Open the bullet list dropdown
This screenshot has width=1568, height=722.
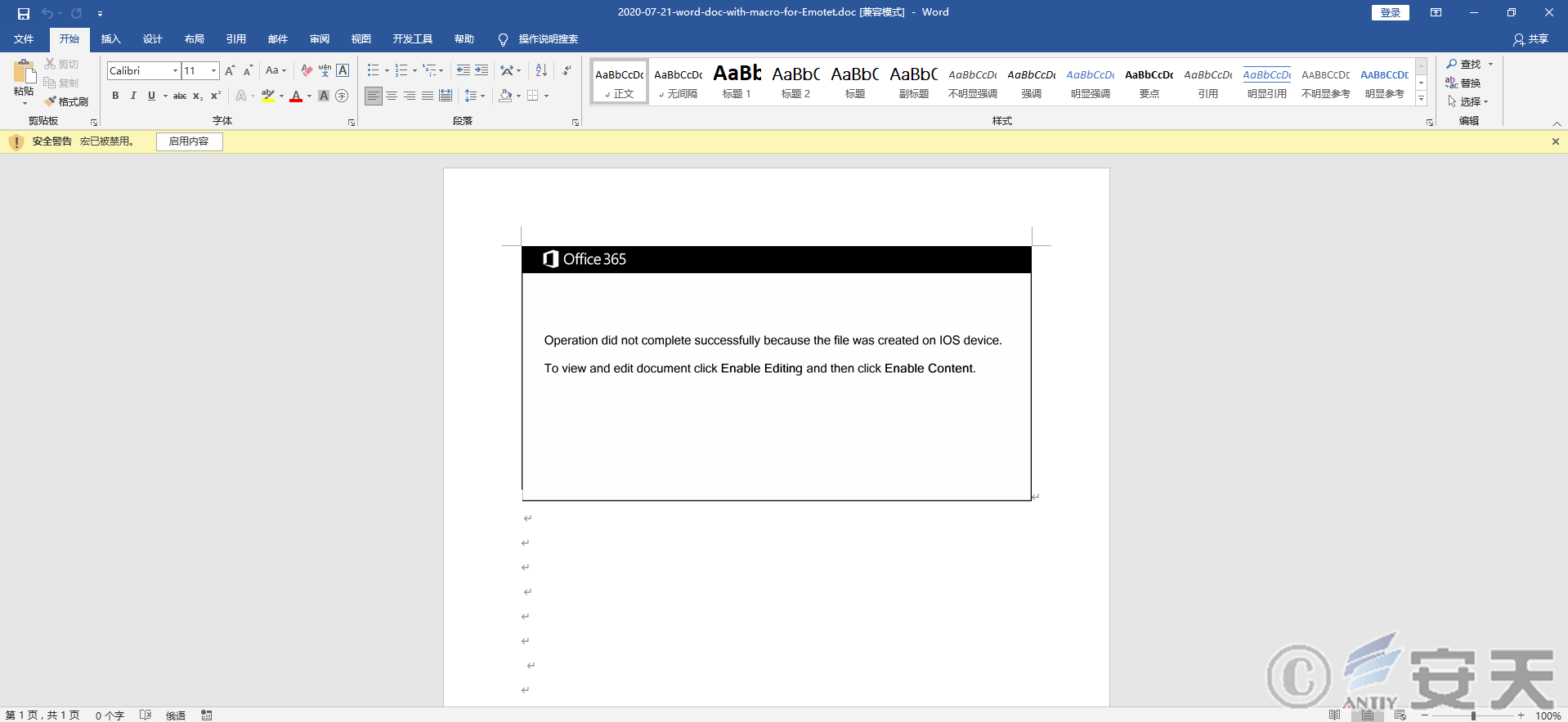point(387,71)
